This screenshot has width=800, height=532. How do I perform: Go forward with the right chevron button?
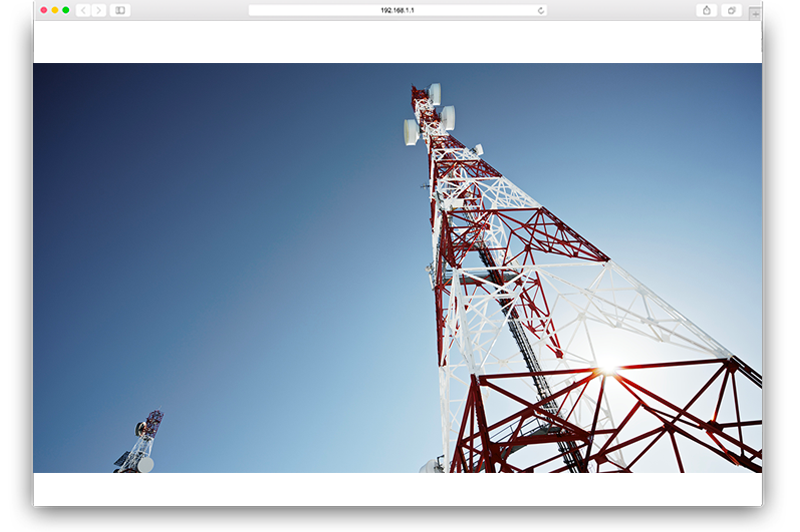pyautogui.click(x=98, y=10)
